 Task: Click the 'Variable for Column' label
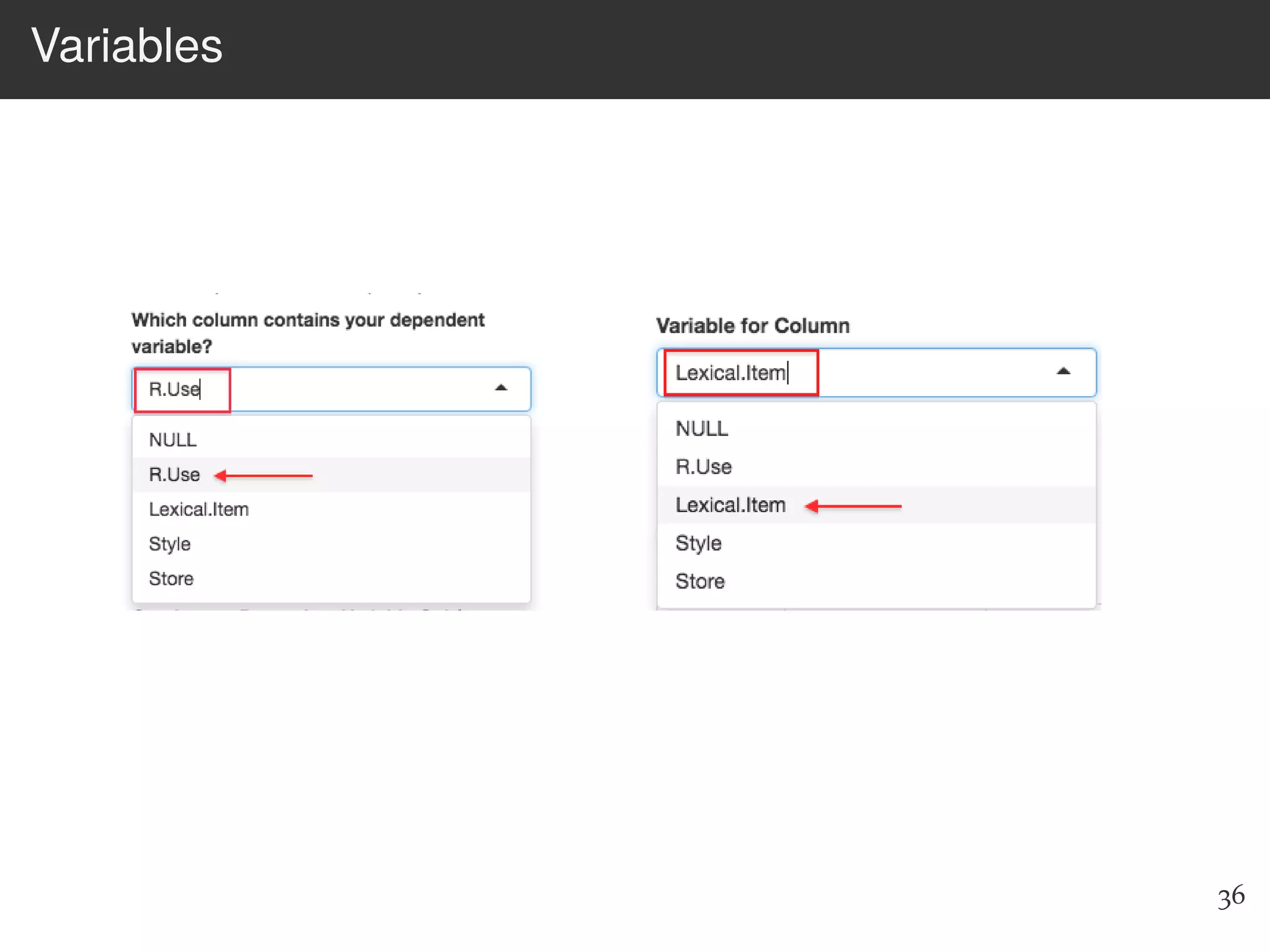point(753,326)
